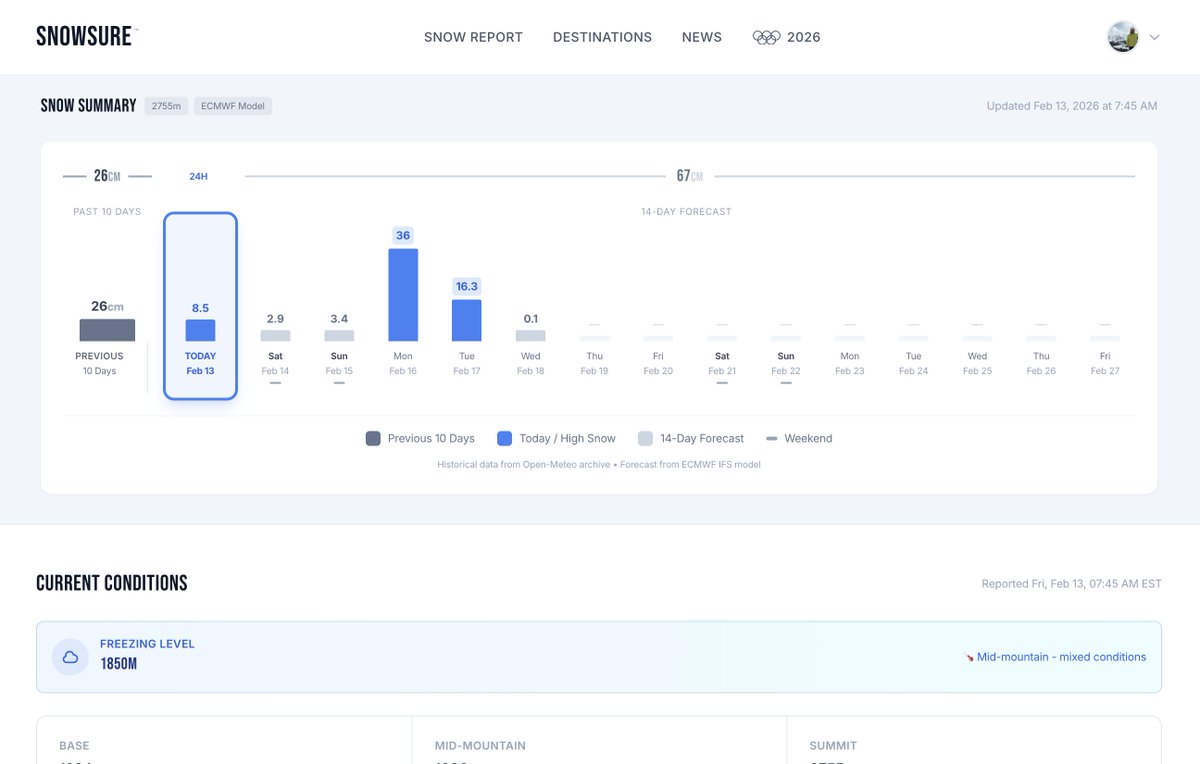Click the historical data source note
1200x764 pixels.
(599, 465)
